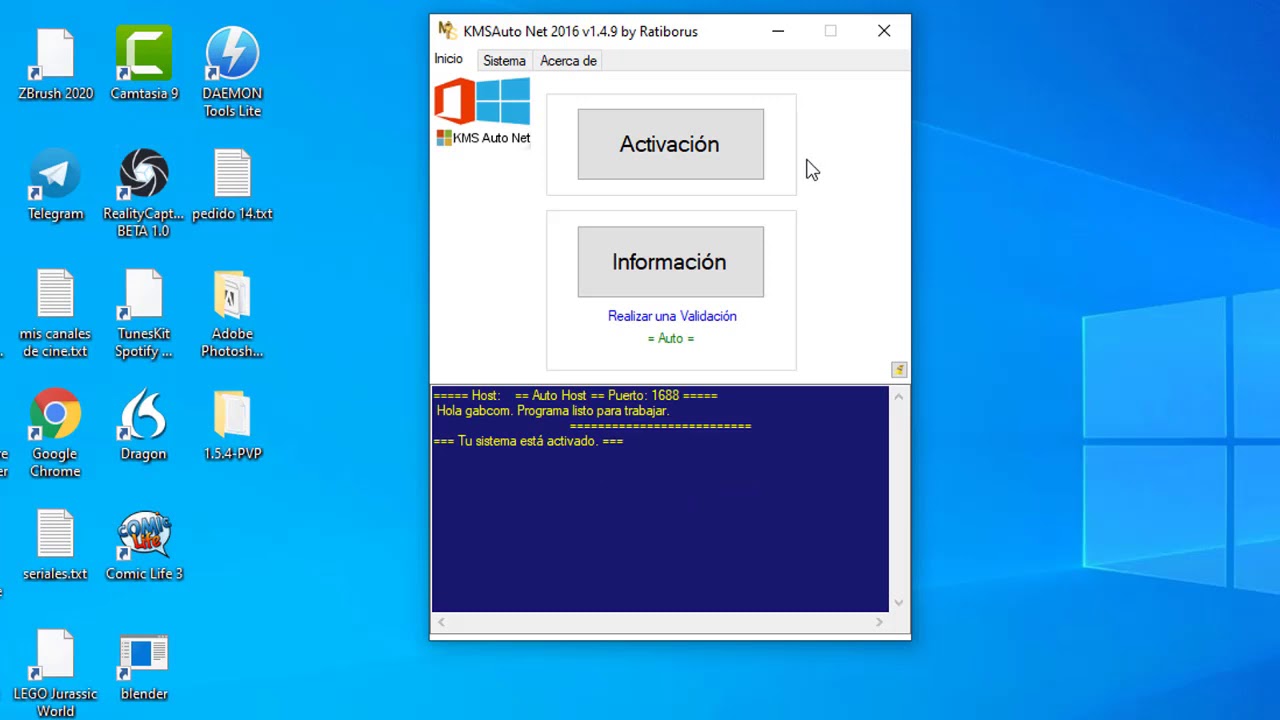Click horizontal scrollbar right arrow
Image resolution: width=1280 pixels, height=720 pixels.
(x=879, y=622)
